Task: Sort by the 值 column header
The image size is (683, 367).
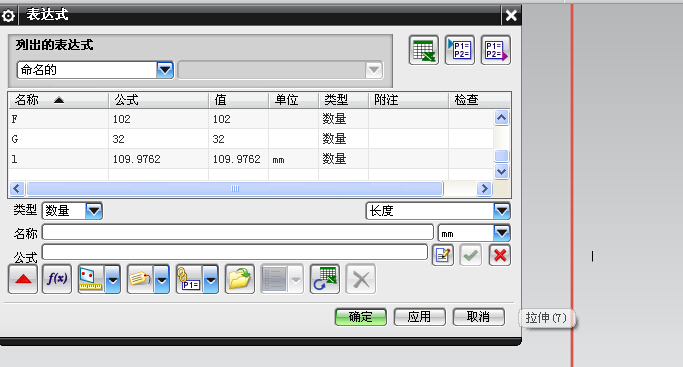Action: (x=239, y=100)
